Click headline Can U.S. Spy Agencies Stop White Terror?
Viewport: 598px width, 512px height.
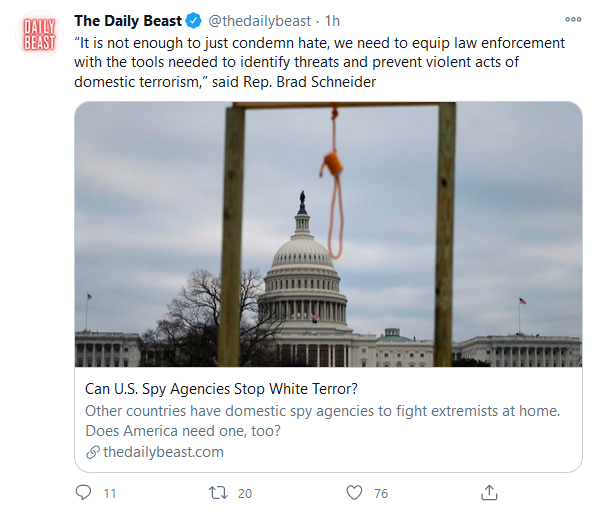[x=221, y=389]
